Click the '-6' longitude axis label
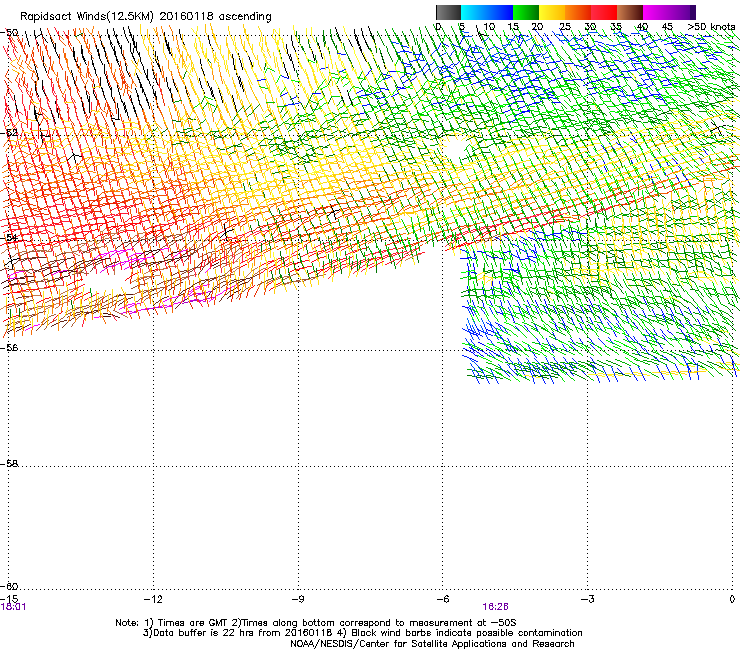 point(442,599)
